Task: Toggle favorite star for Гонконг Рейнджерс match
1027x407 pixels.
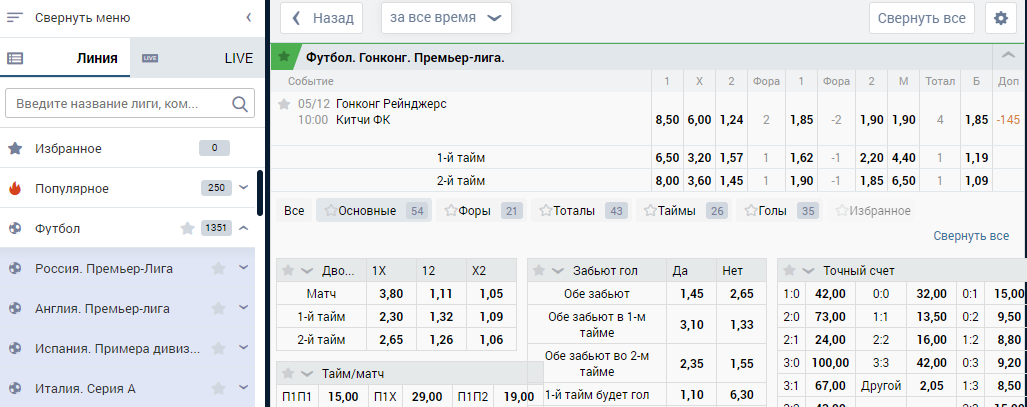Action: tap(284, 104)
